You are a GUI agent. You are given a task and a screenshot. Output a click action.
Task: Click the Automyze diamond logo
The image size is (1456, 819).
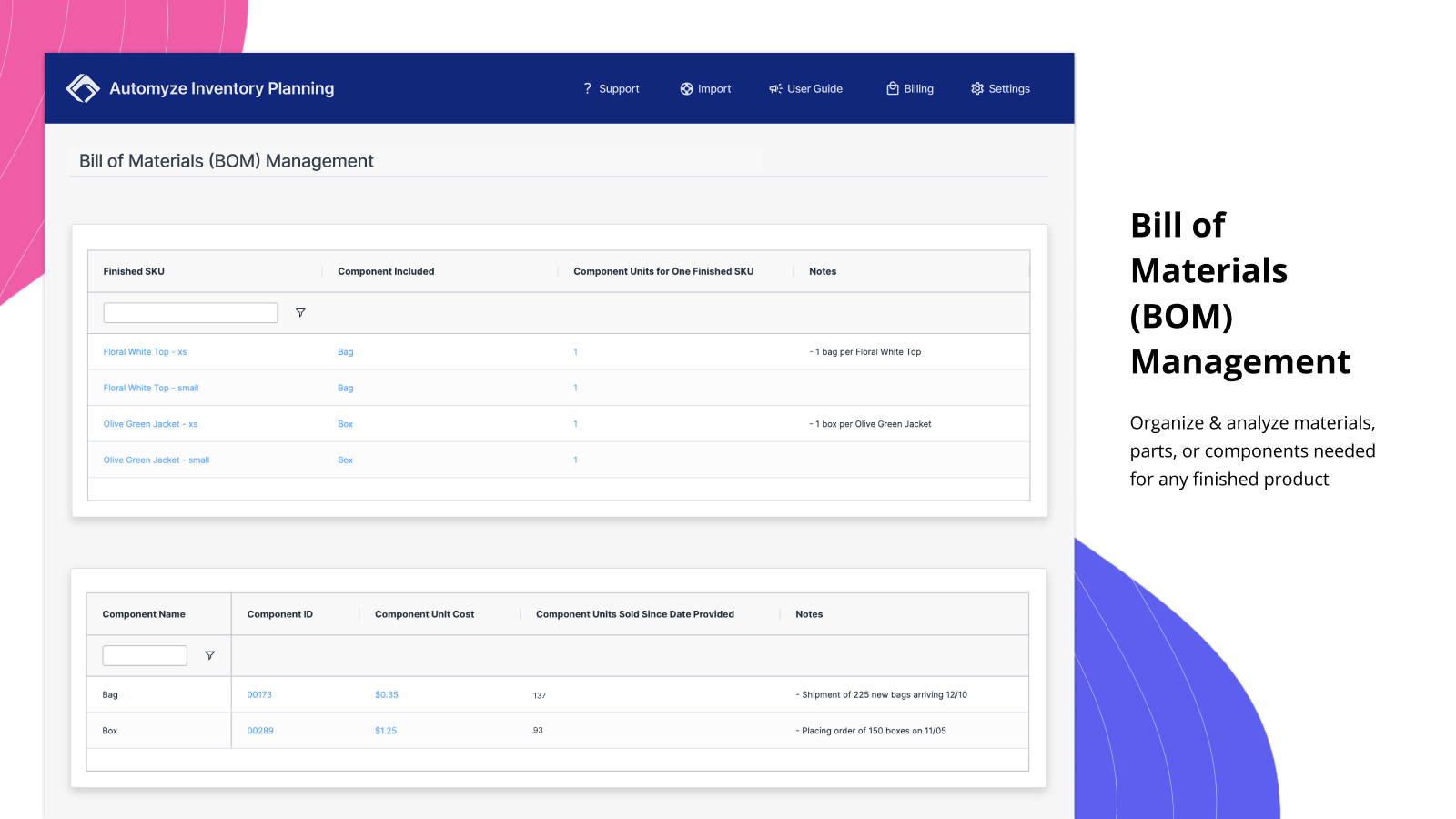[83, 87]
